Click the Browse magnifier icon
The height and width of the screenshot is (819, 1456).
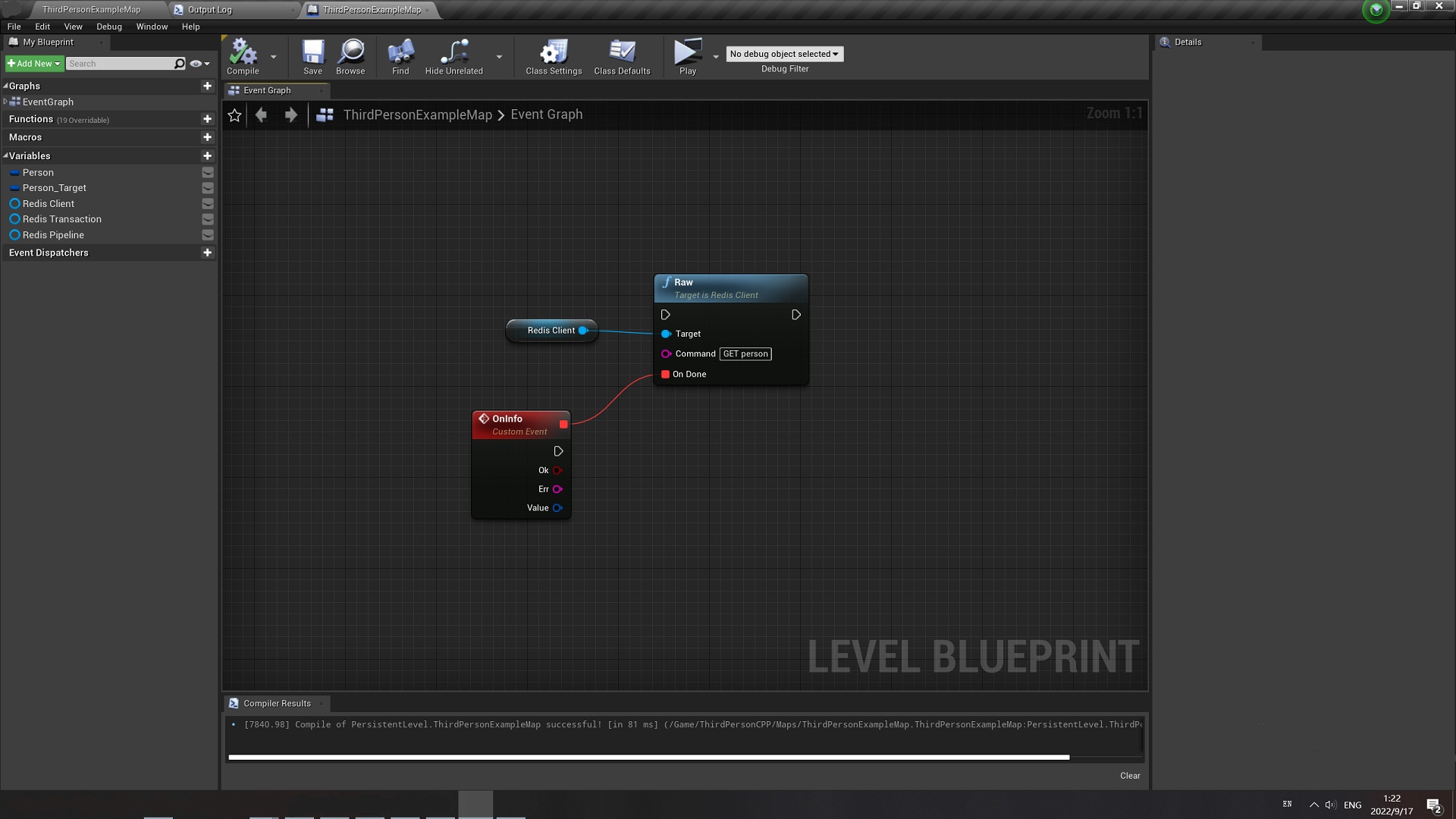pyautogui.click(x=350, y=52)
